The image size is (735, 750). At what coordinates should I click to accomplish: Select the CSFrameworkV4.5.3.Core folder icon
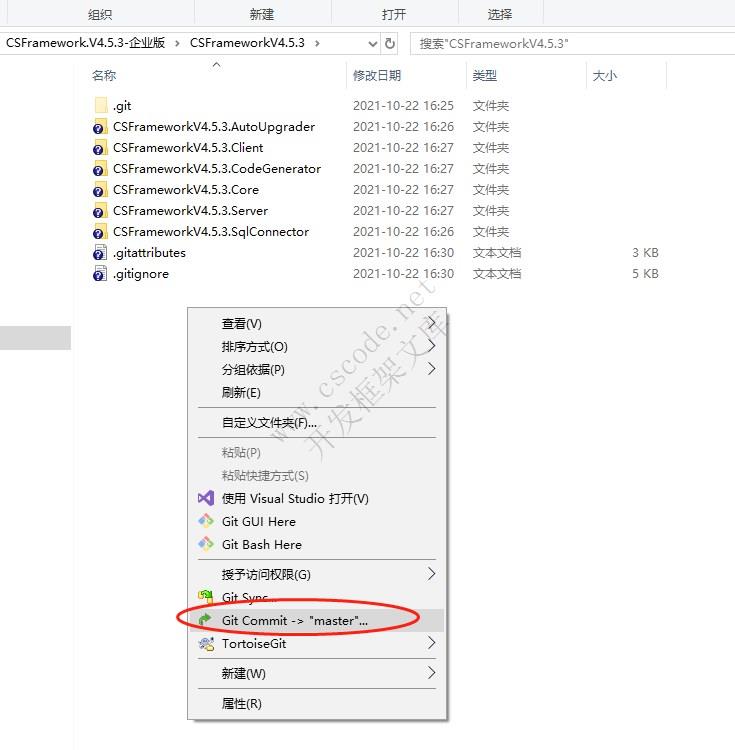100,189
